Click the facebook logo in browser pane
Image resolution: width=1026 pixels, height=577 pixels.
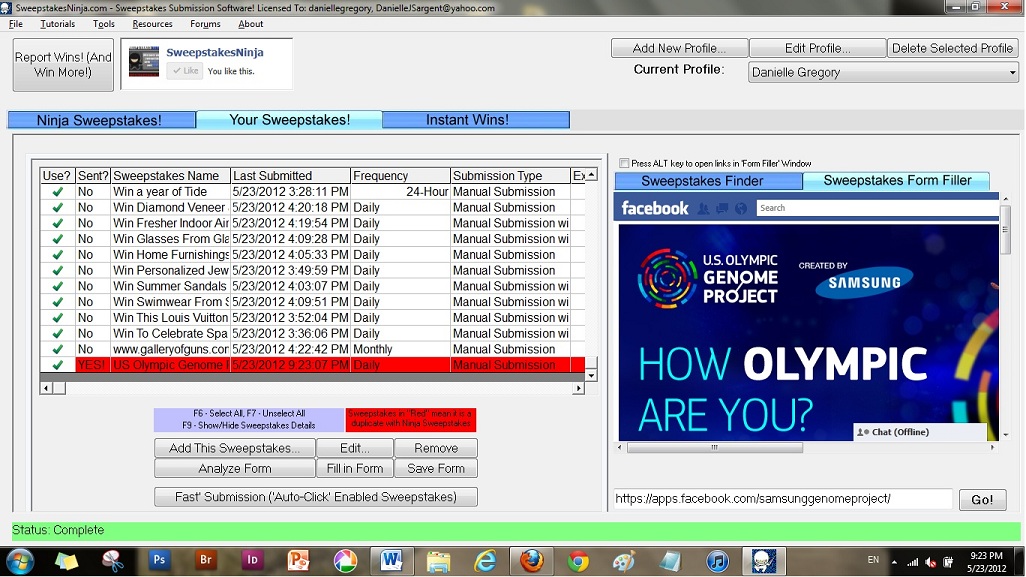(x=654, y=209)
